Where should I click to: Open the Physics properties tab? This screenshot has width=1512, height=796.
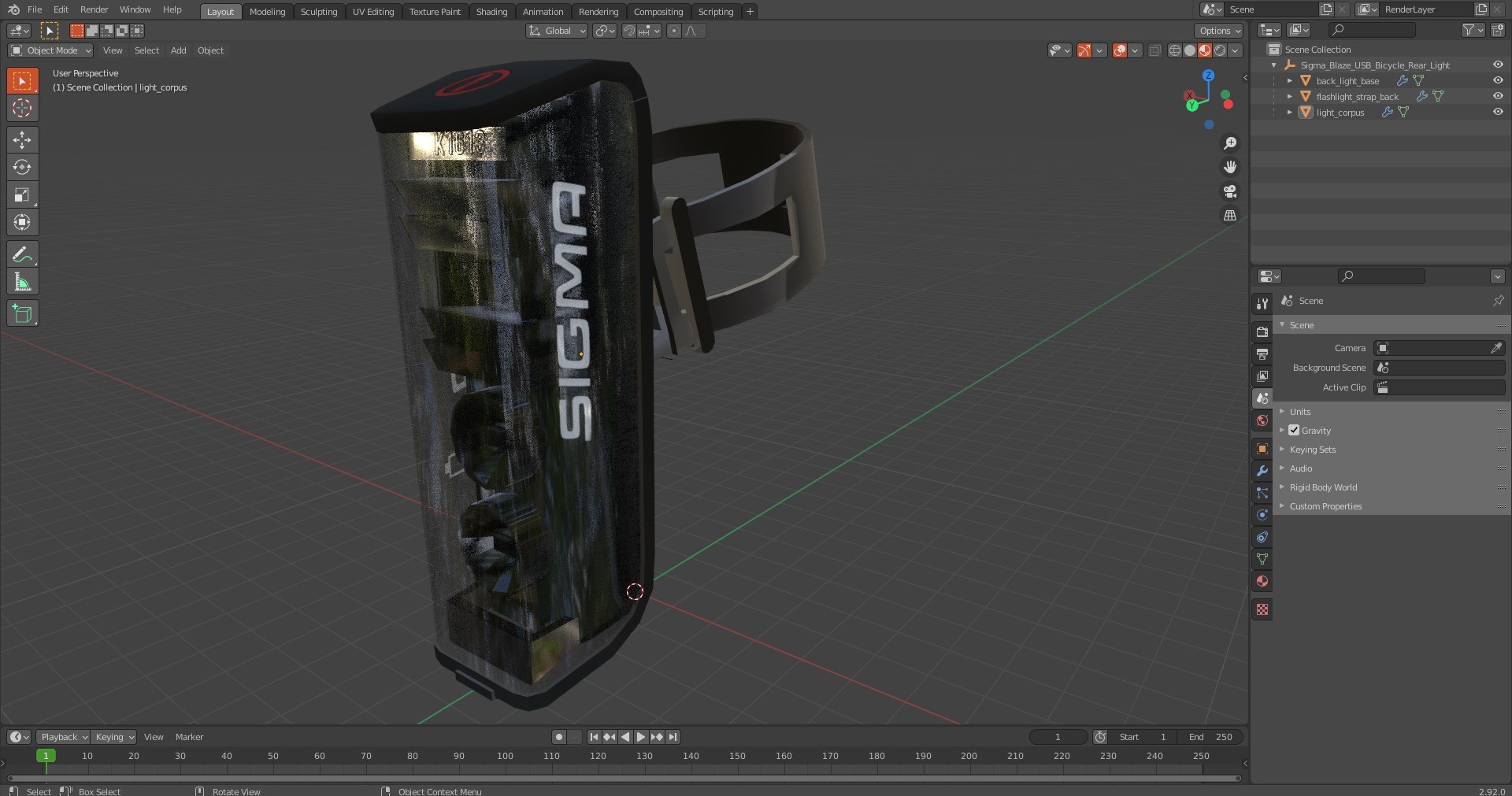point(1262,515)
